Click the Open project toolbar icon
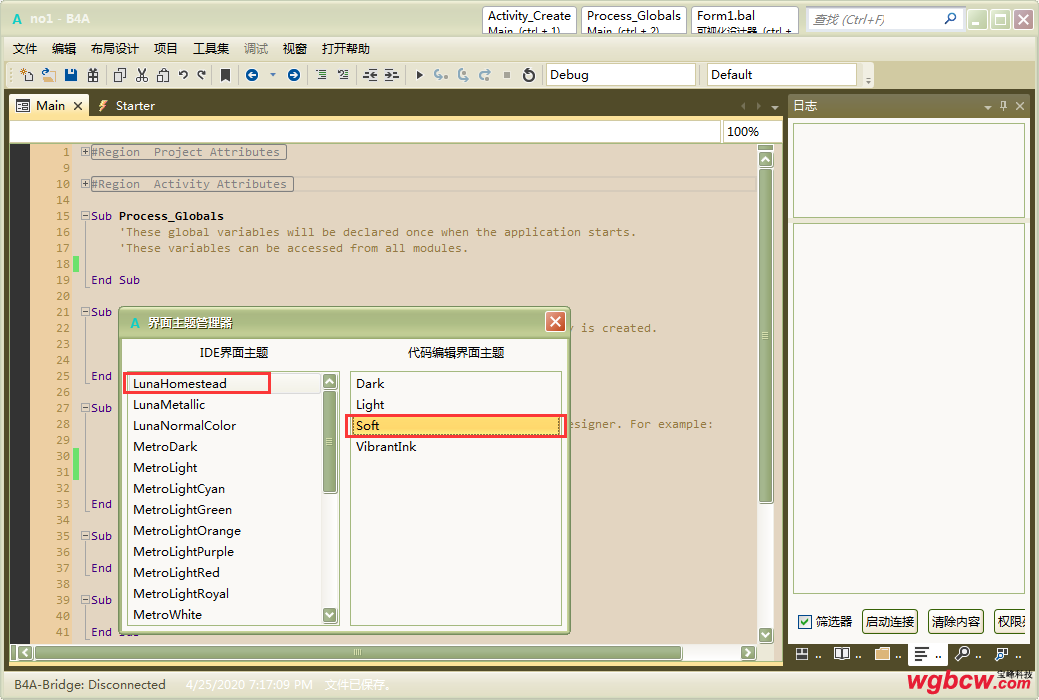Image resolution: width=1039 pixels, height=700 pixels. [48, 75]
